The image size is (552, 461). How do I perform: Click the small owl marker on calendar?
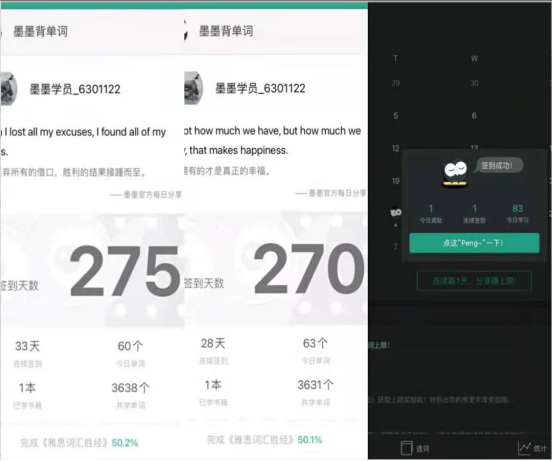[396, 212]
